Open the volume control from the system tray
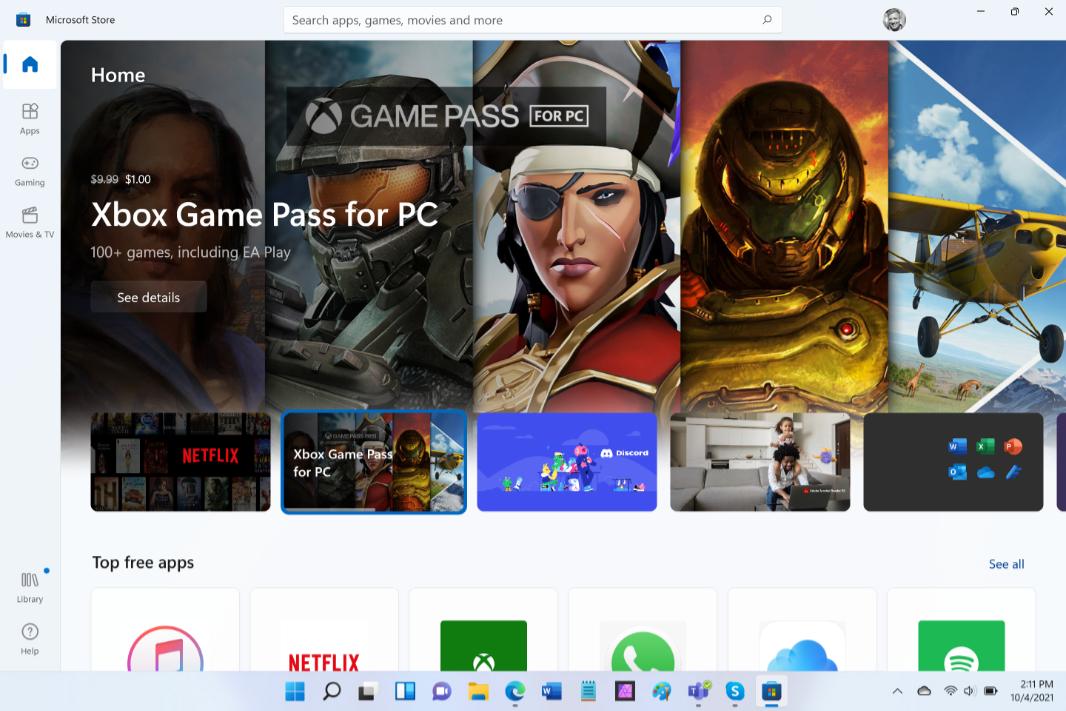This screenshot has height=711, width=1066. click(971, 690)
